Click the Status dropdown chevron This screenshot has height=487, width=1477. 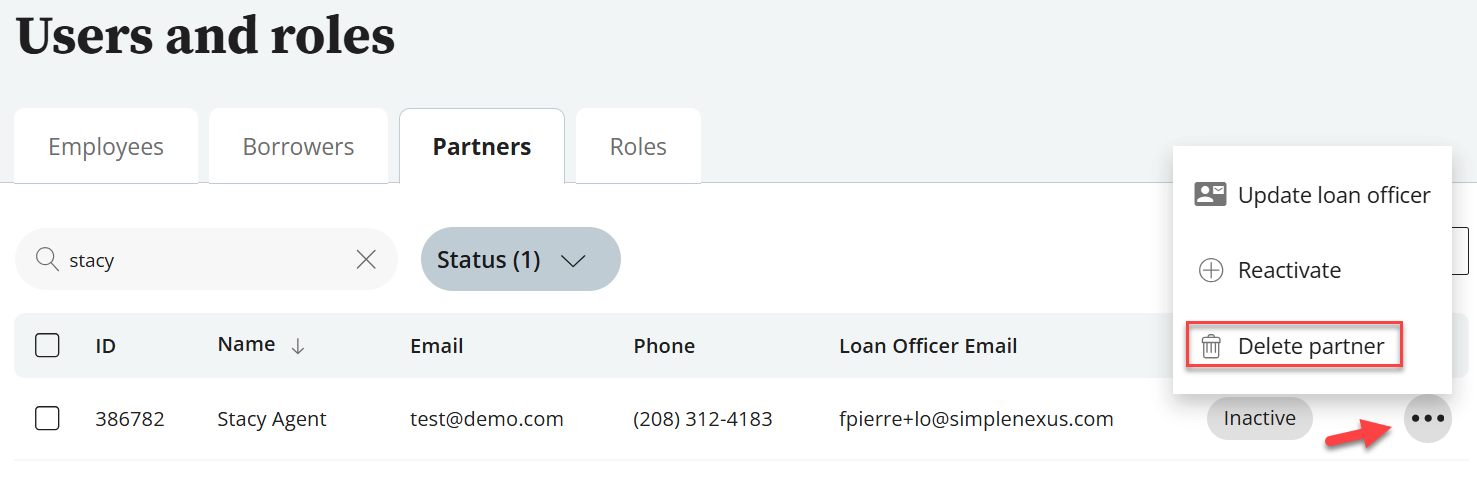click(573, 261)
